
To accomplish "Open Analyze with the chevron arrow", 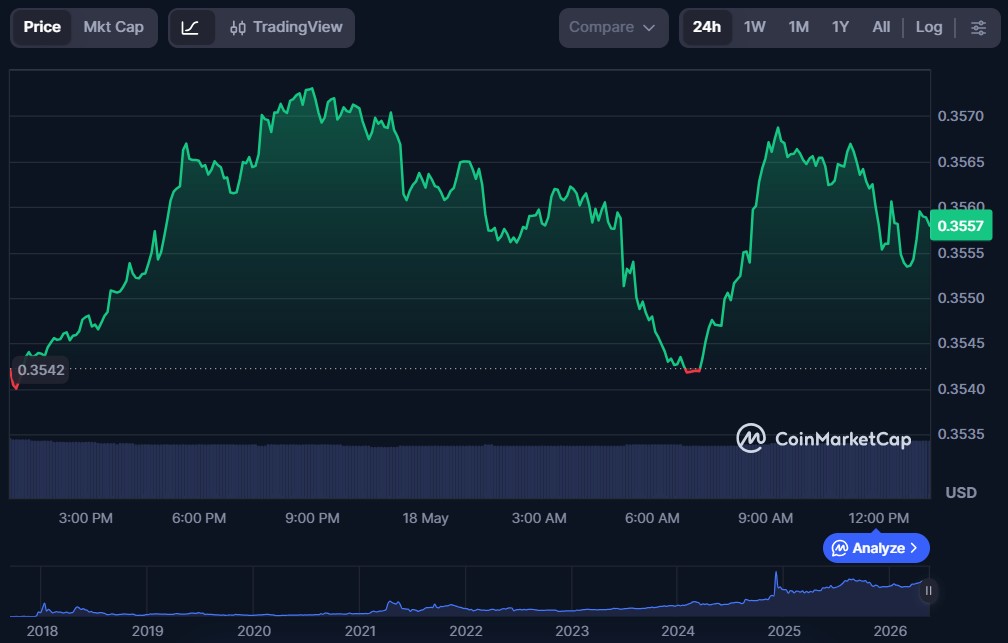I will click(914, 548).
